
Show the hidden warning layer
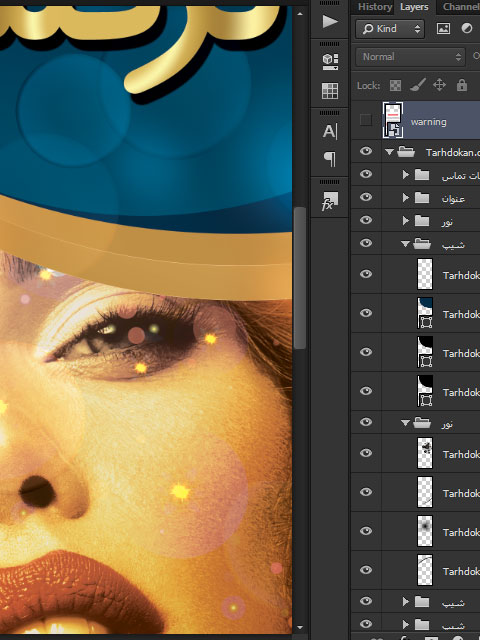366,120
